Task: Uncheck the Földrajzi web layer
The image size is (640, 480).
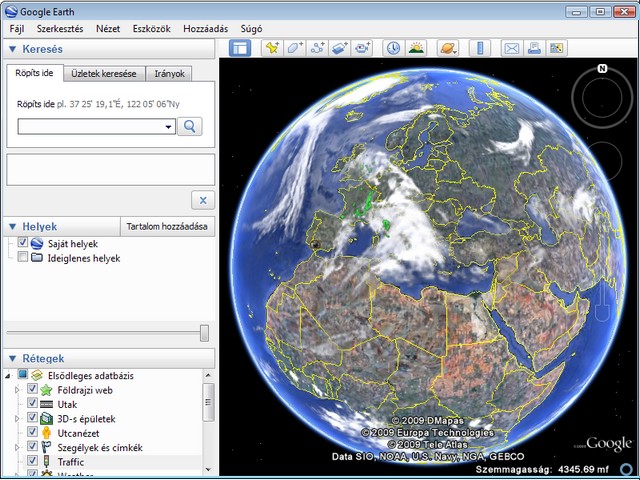Action: pyautogui.click(x=32, y=389)
